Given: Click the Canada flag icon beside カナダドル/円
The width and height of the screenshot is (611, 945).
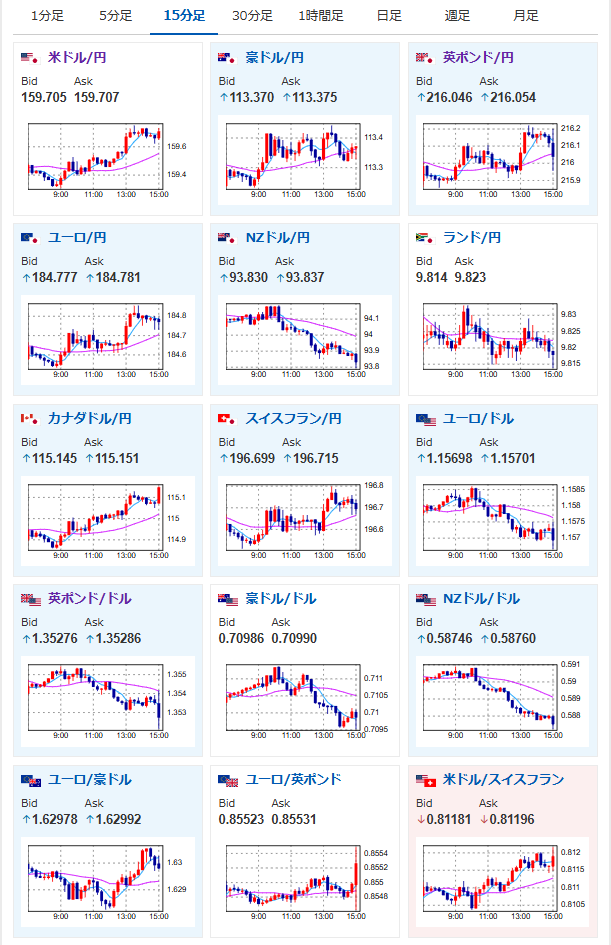Looking at the screenshot, I should point(30,418).
